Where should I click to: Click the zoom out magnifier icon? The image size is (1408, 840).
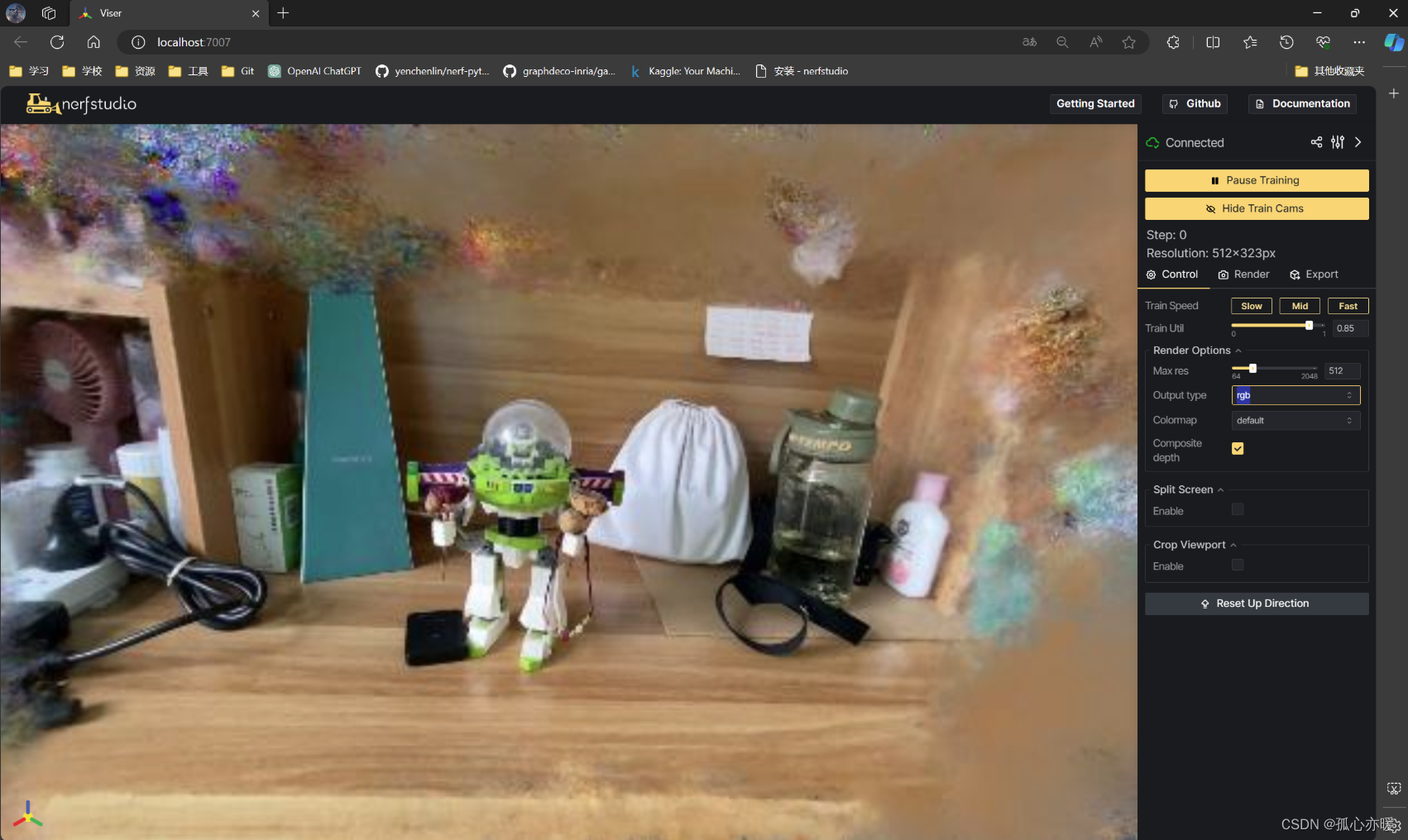[x=1062, y=42]
